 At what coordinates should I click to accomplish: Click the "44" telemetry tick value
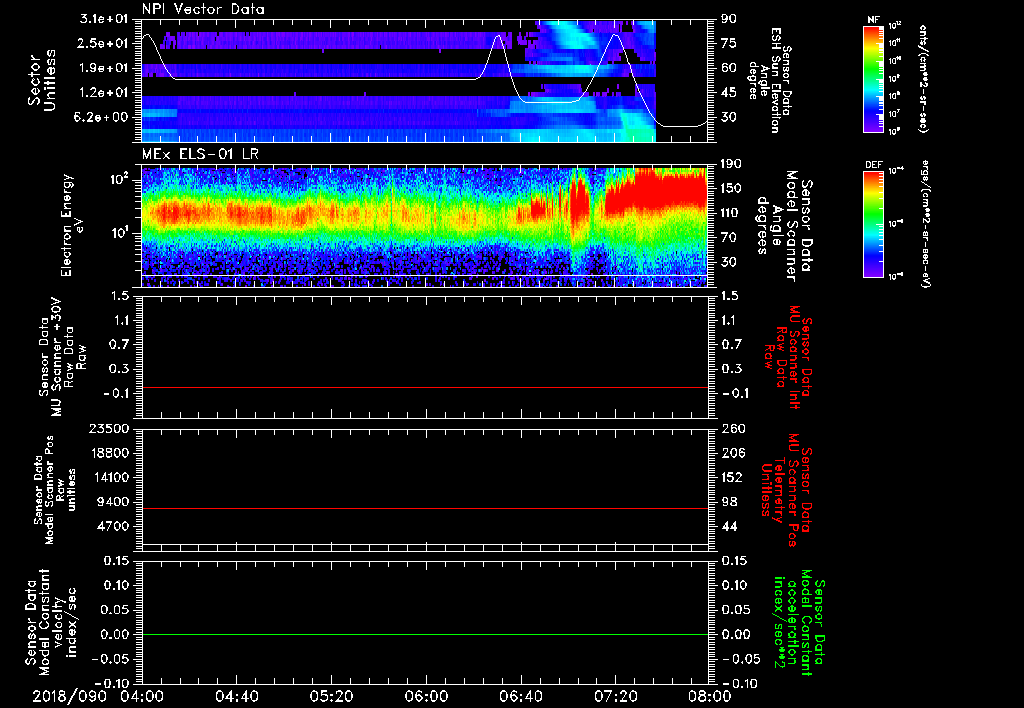728,526
